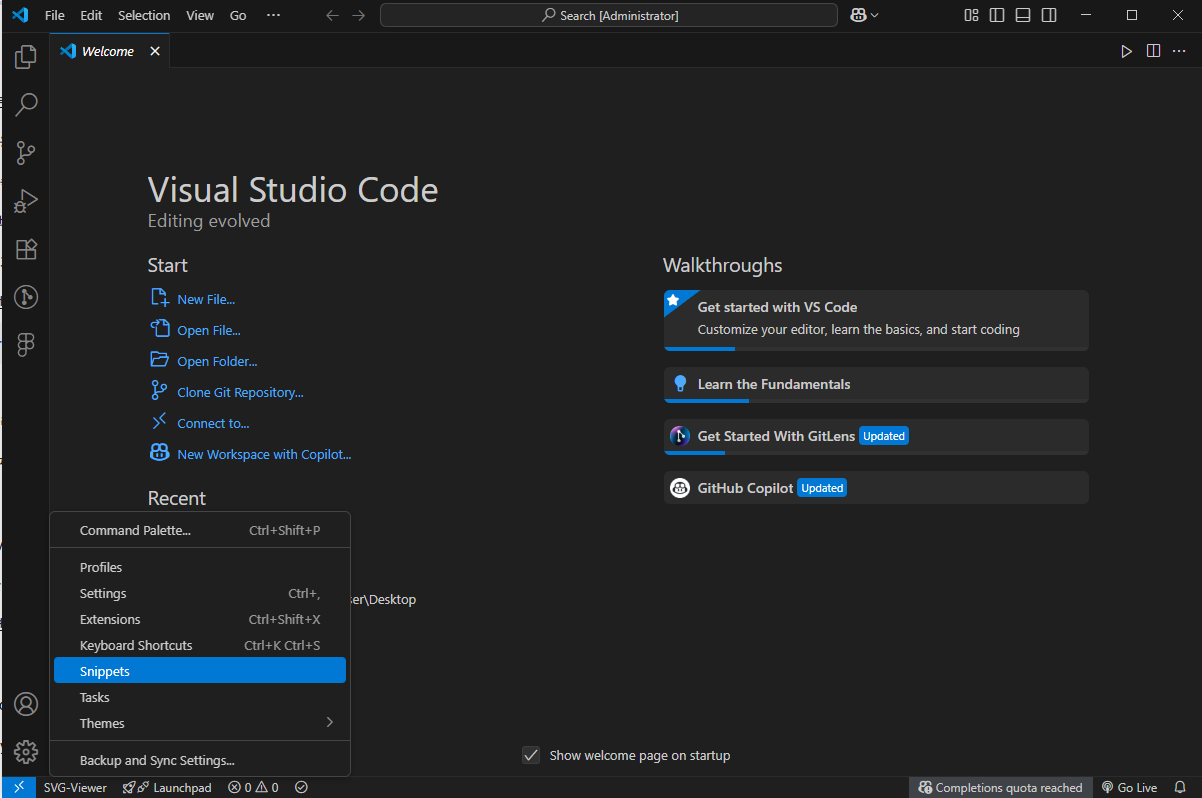Open GitHub Copilot walkthrough
The height and width of the screenshot is (798, 1202).
point(876,488)
